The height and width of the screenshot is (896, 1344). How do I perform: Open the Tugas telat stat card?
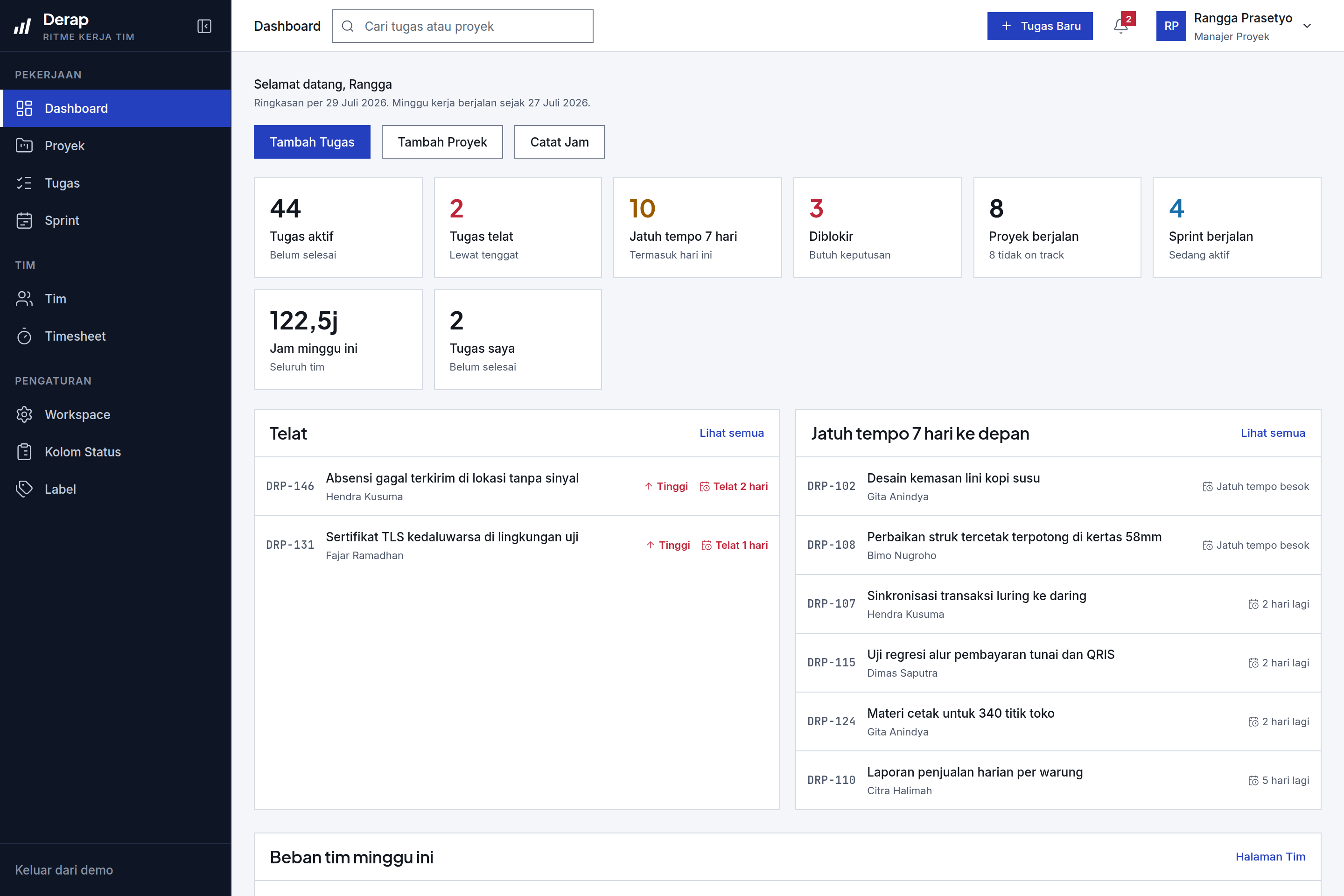518,227
